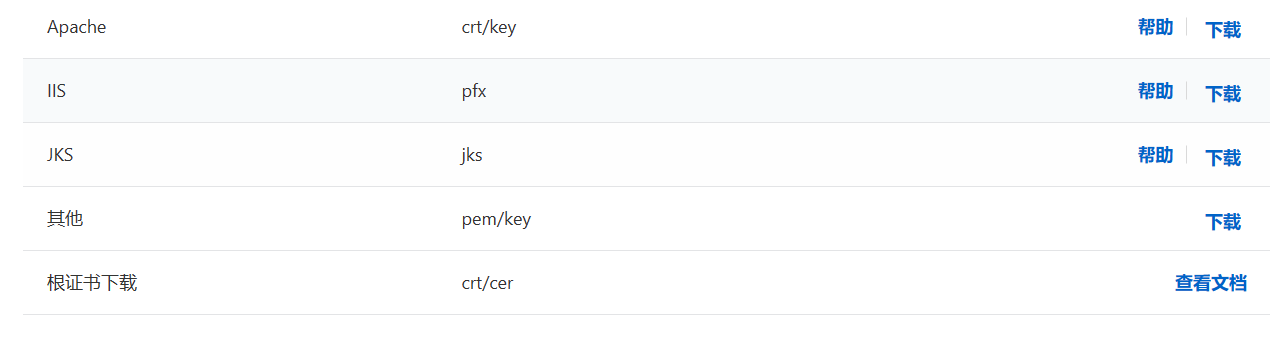The image size is (1270, 360).
Task: Click the lowercase jks format text
Action: (472, 155)
